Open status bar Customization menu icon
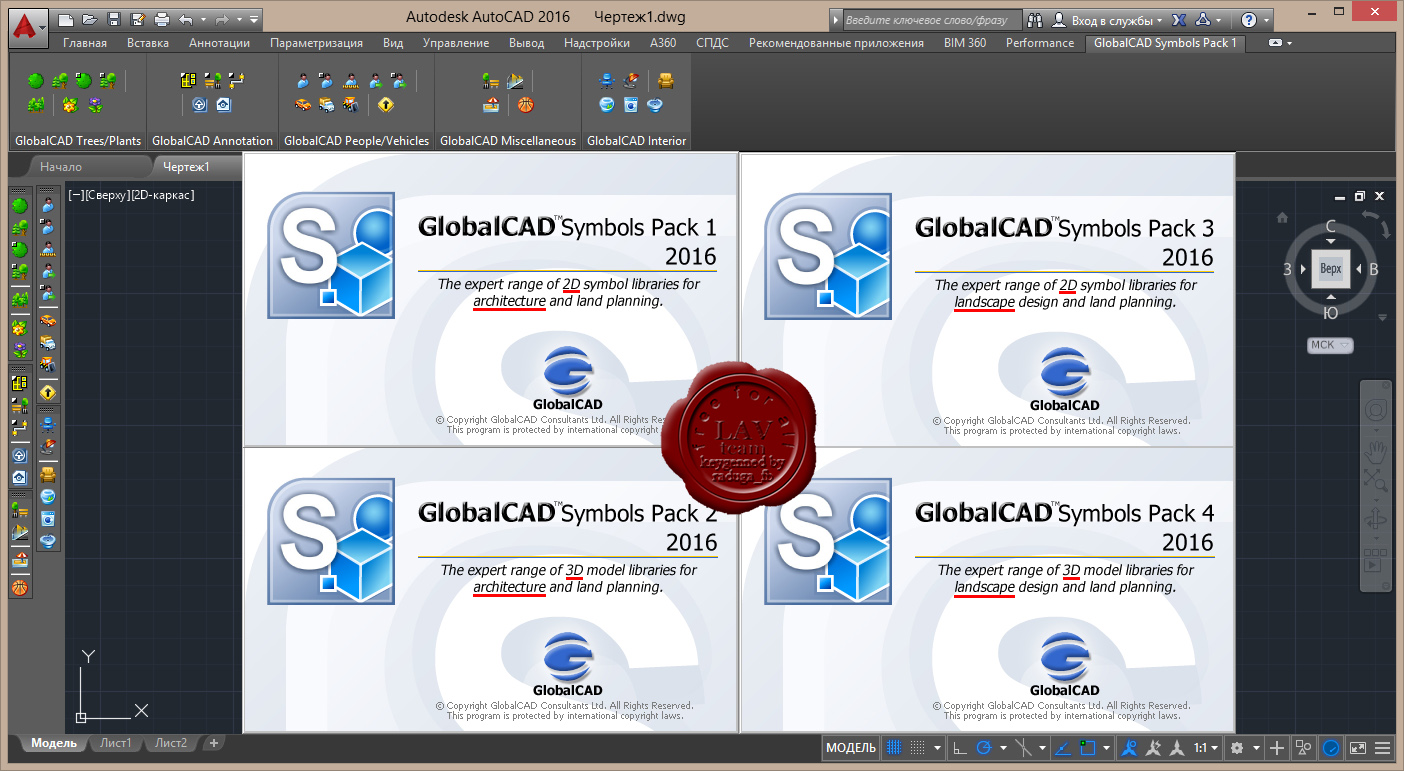The image size is (1404, 771). coord(1382,747)
